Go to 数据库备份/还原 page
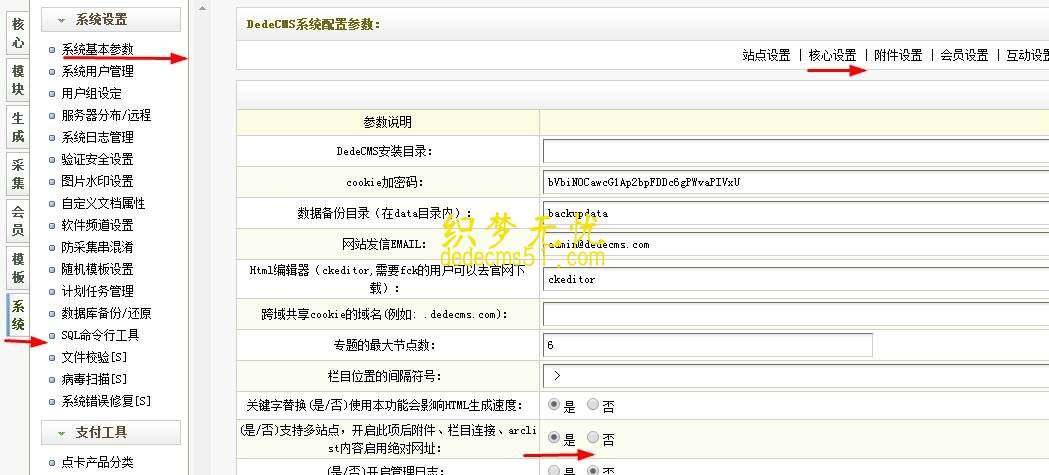The image size is (1049, 475). pos(106,313)
